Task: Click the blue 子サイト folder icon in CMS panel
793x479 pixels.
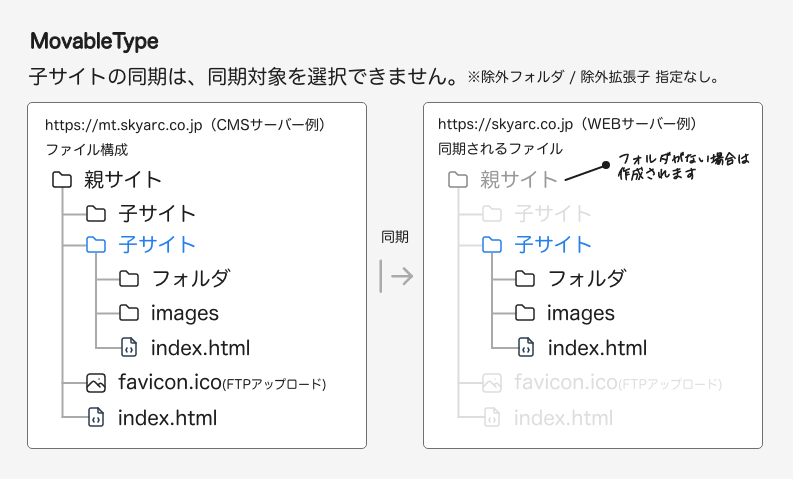Action: pyautogui.click(x=96, y=245)
